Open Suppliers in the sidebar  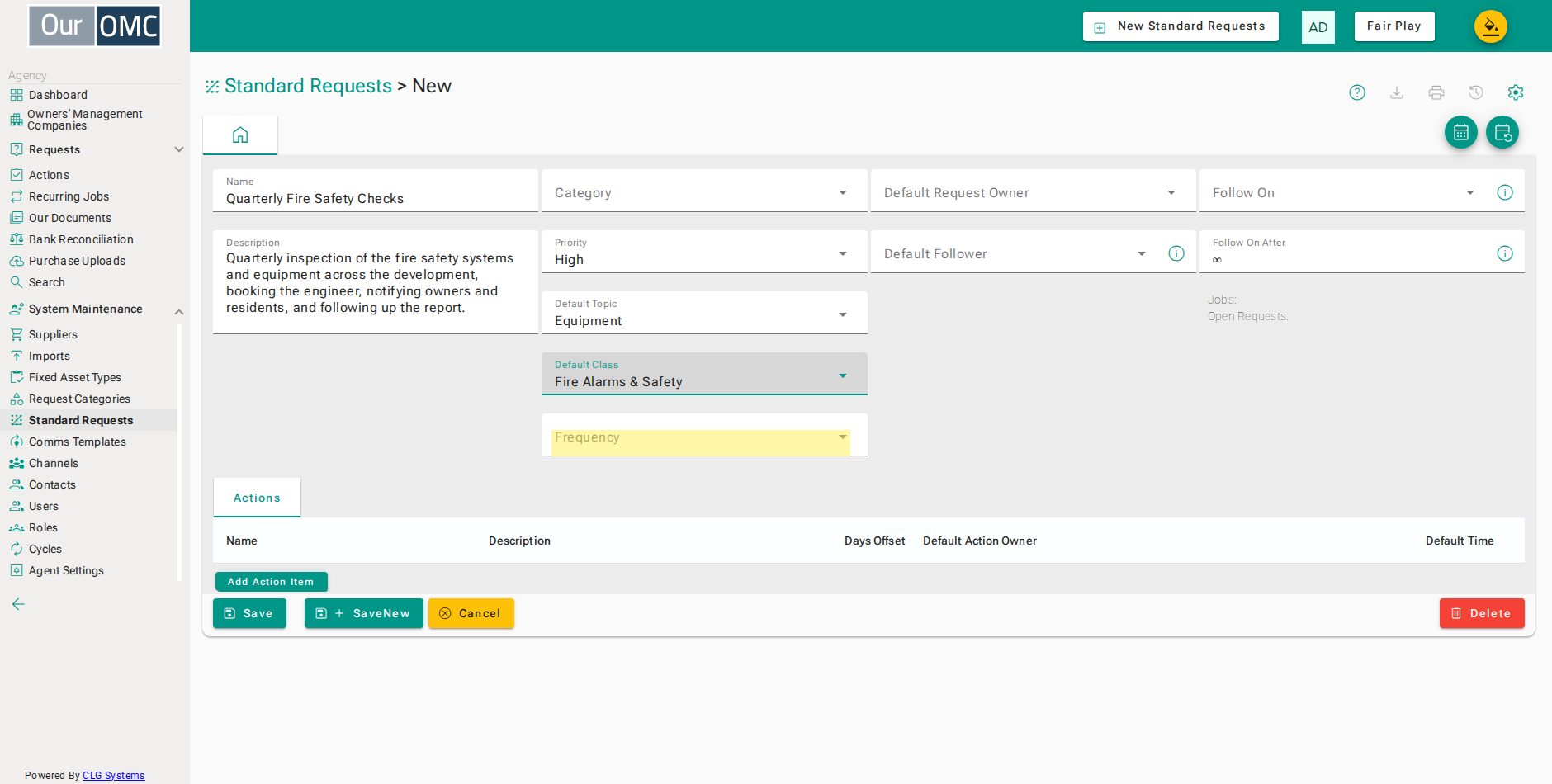(x=53, y=334)
